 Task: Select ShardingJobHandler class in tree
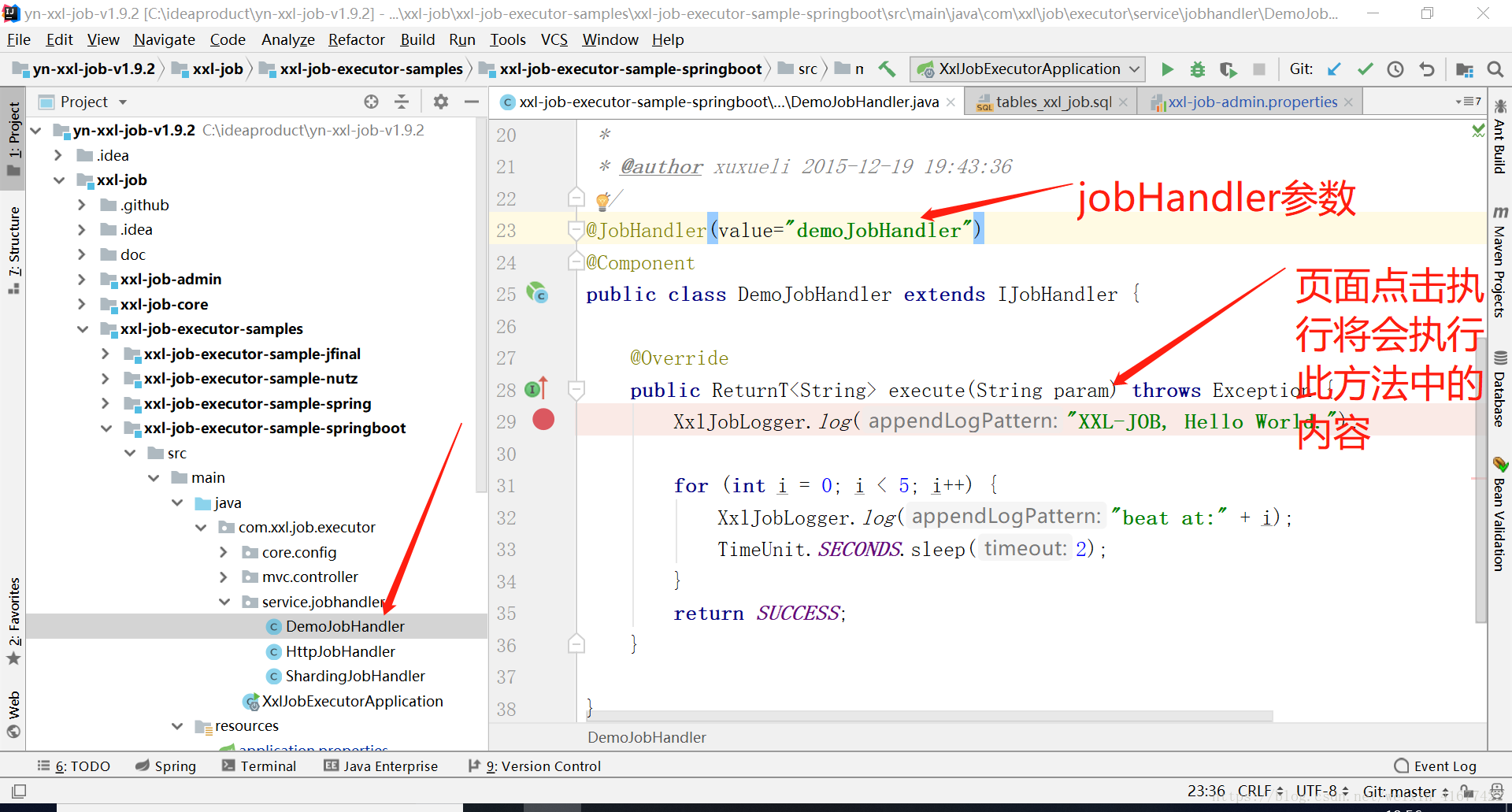355,676
